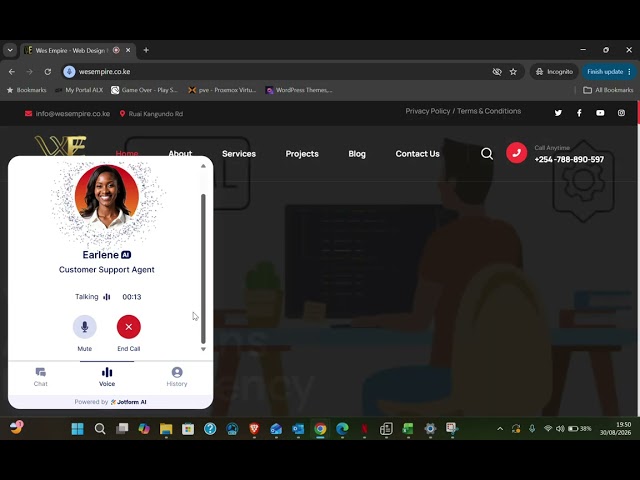Click the Wi-Fi network tray icon

tap(548, 429)
